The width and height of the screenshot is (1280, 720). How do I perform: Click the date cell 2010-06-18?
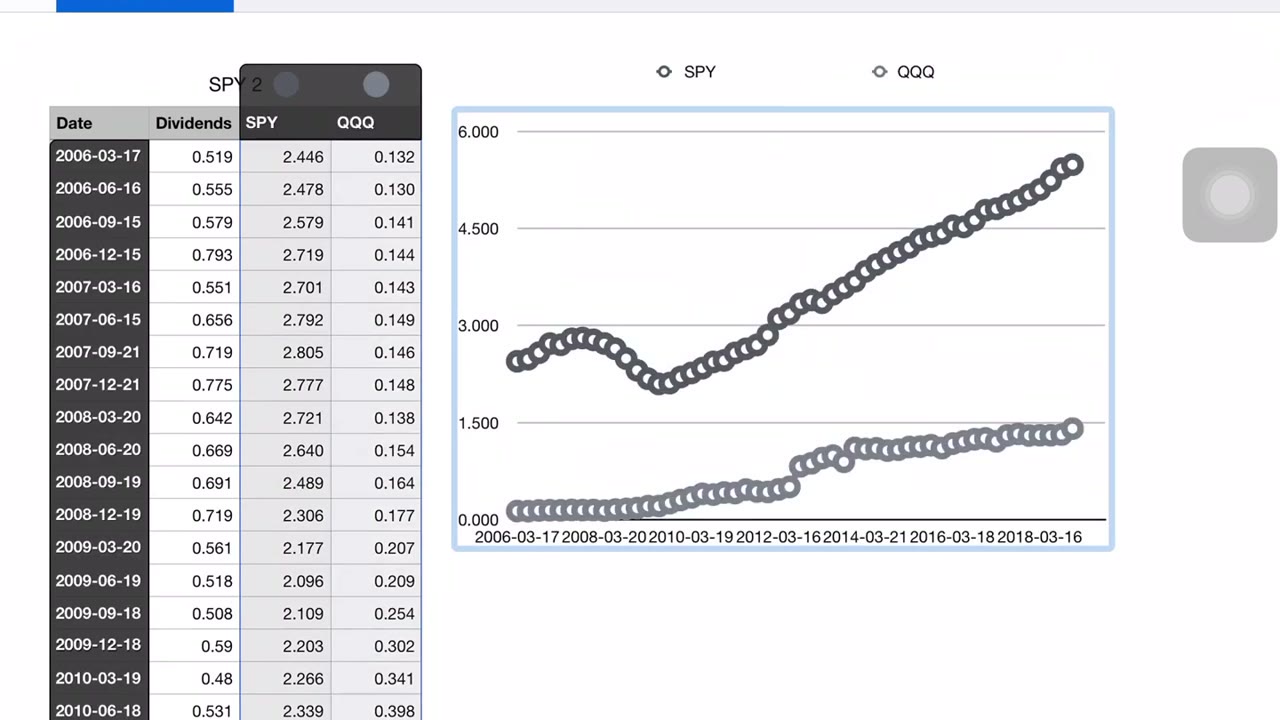[x=99, y=710]
